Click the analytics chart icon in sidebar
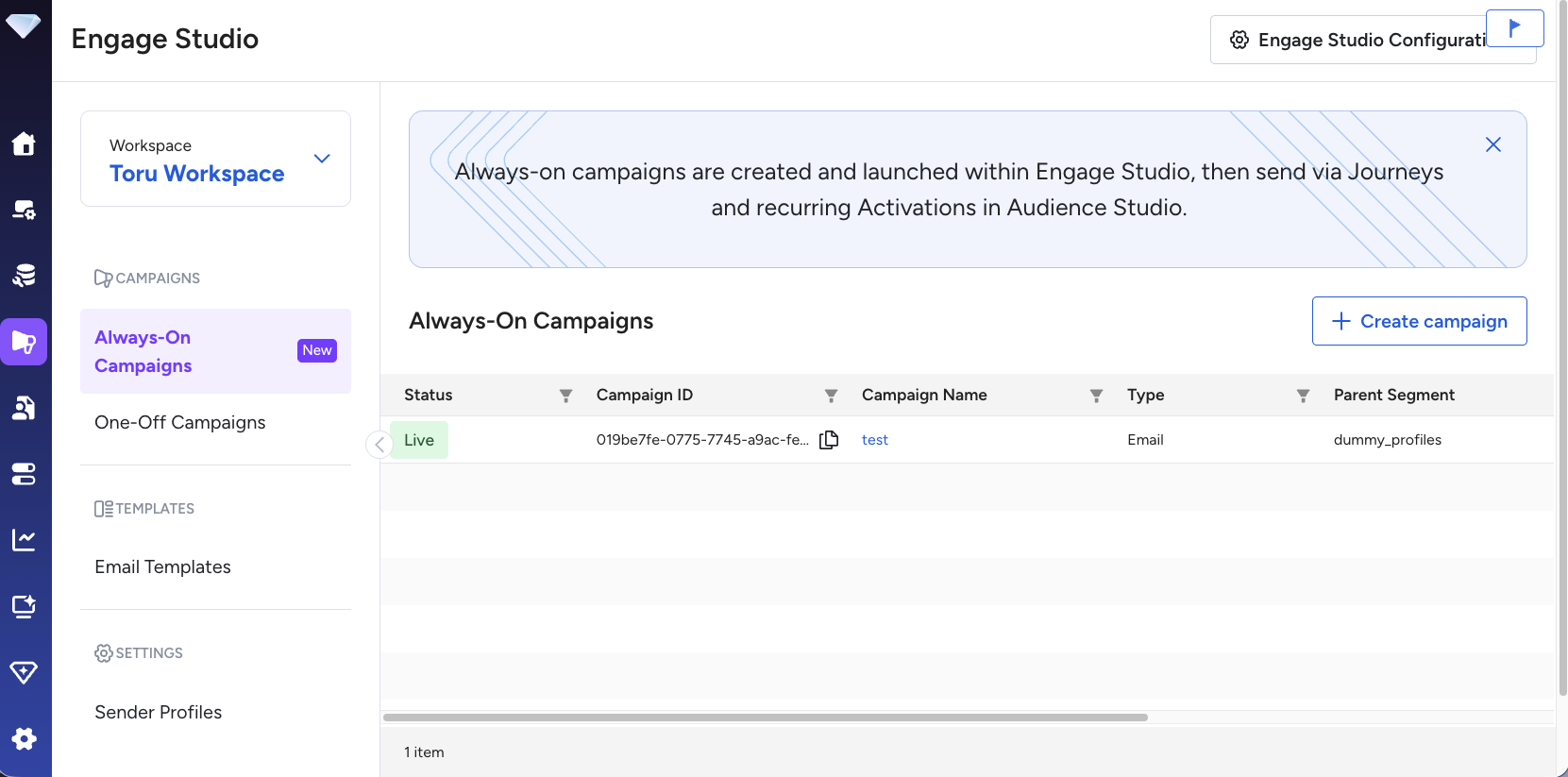The height and width of the screenshot is (777, 1568). (24, 540)
